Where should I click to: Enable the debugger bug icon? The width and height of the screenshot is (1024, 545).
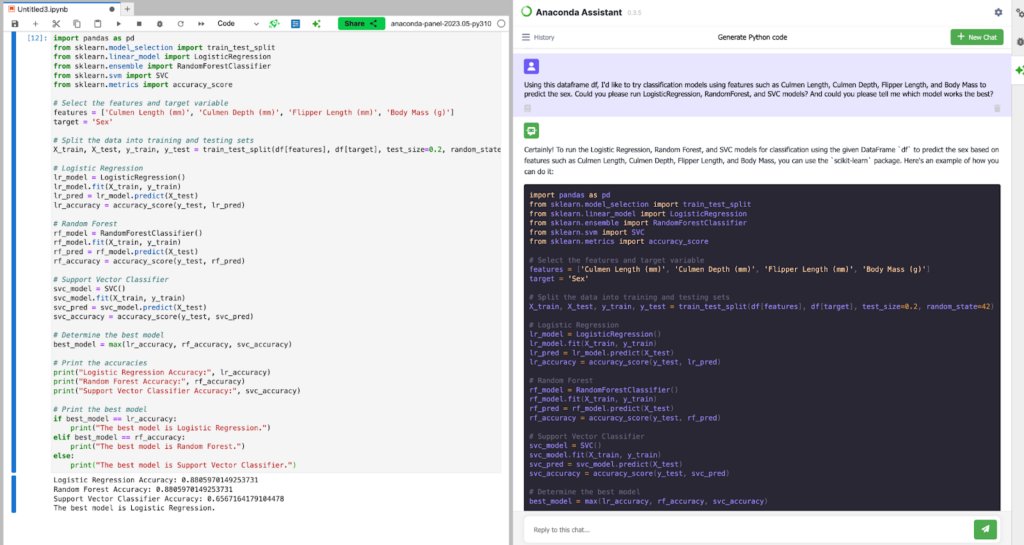click(159, 24)
